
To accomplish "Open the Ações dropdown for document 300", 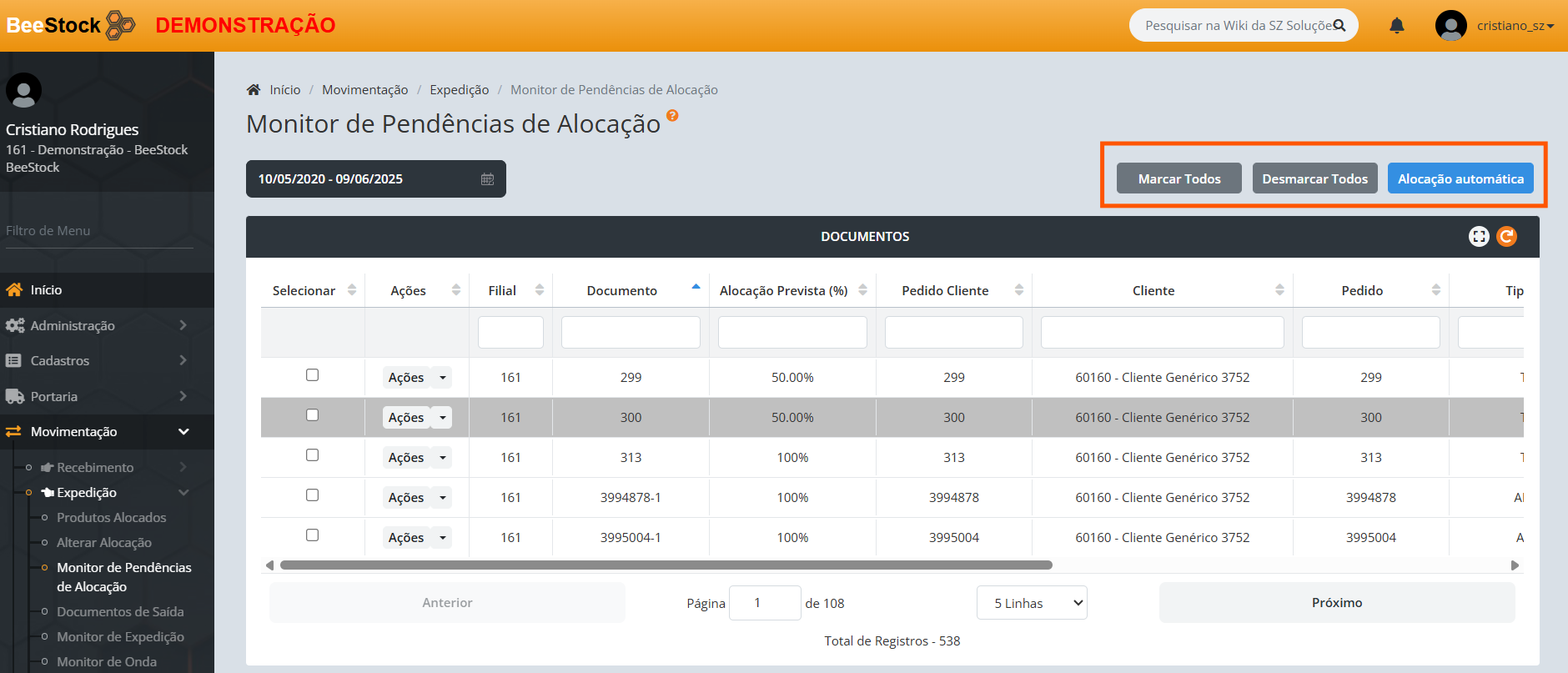I will (443, 418).
